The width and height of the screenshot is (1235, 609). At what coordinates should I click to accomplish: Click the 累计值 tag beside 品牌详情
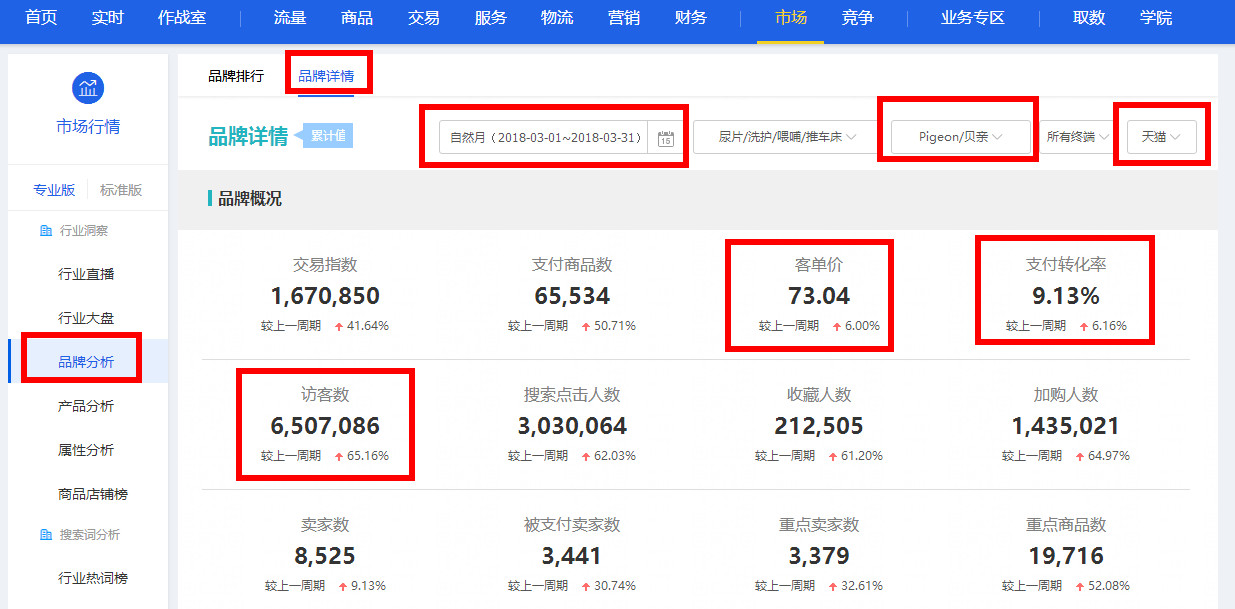pos(329,136)
